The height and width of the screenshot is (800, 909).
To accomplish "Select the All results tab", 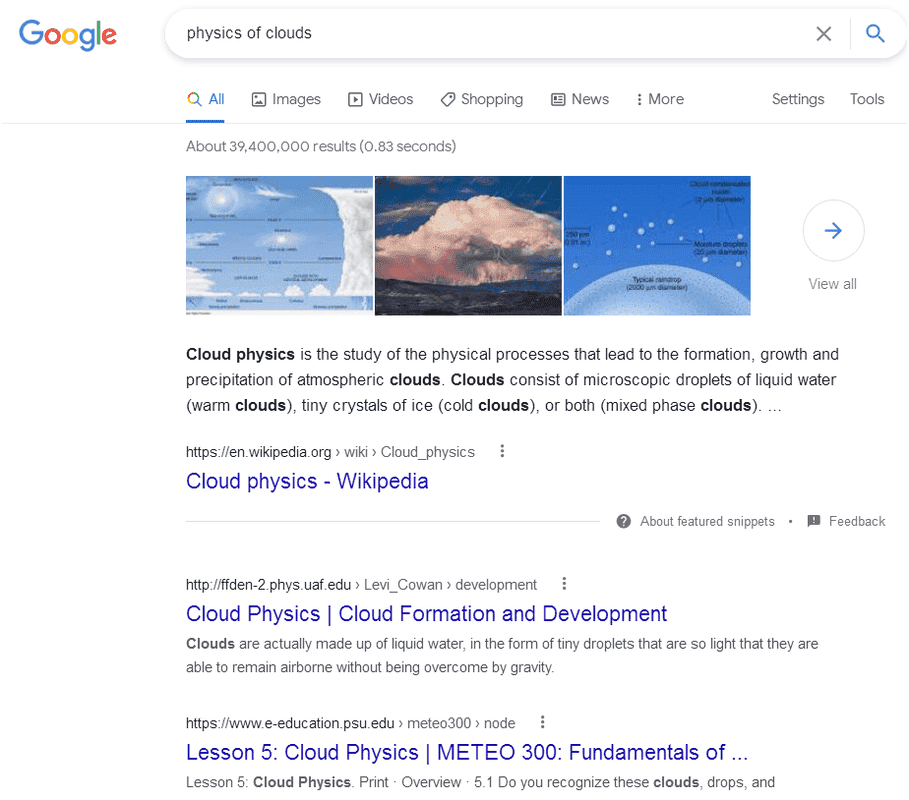I will pyautogui.click(x=205, y=99).
